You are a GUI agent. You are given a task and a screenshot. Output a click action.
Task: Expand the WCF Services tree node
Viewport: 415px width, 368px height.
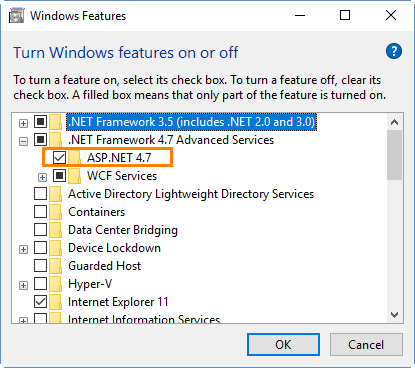pos(42,177)
